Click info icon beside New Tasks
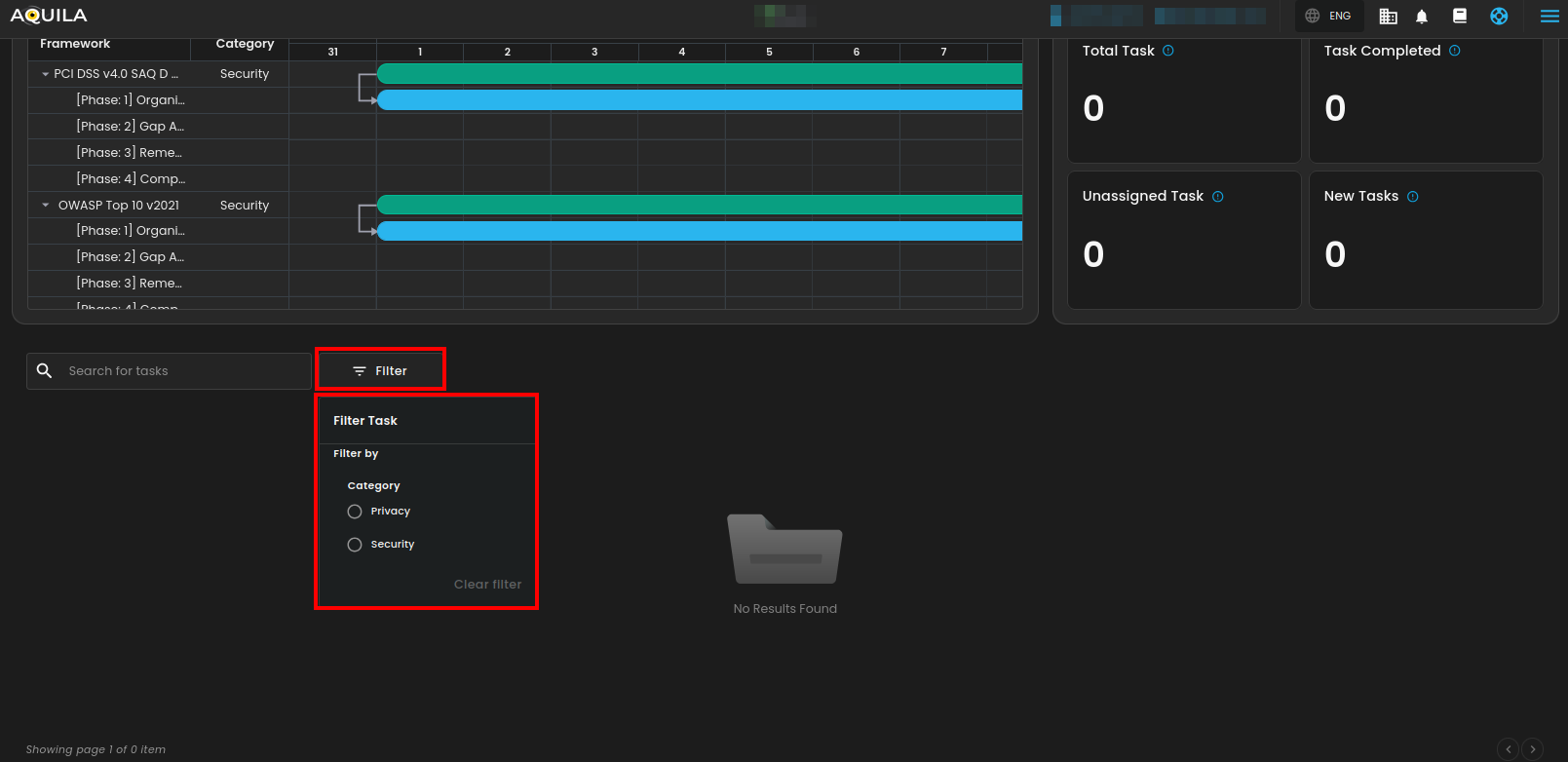Viewport: 1568px width, 762px height. coord(1412,197)
